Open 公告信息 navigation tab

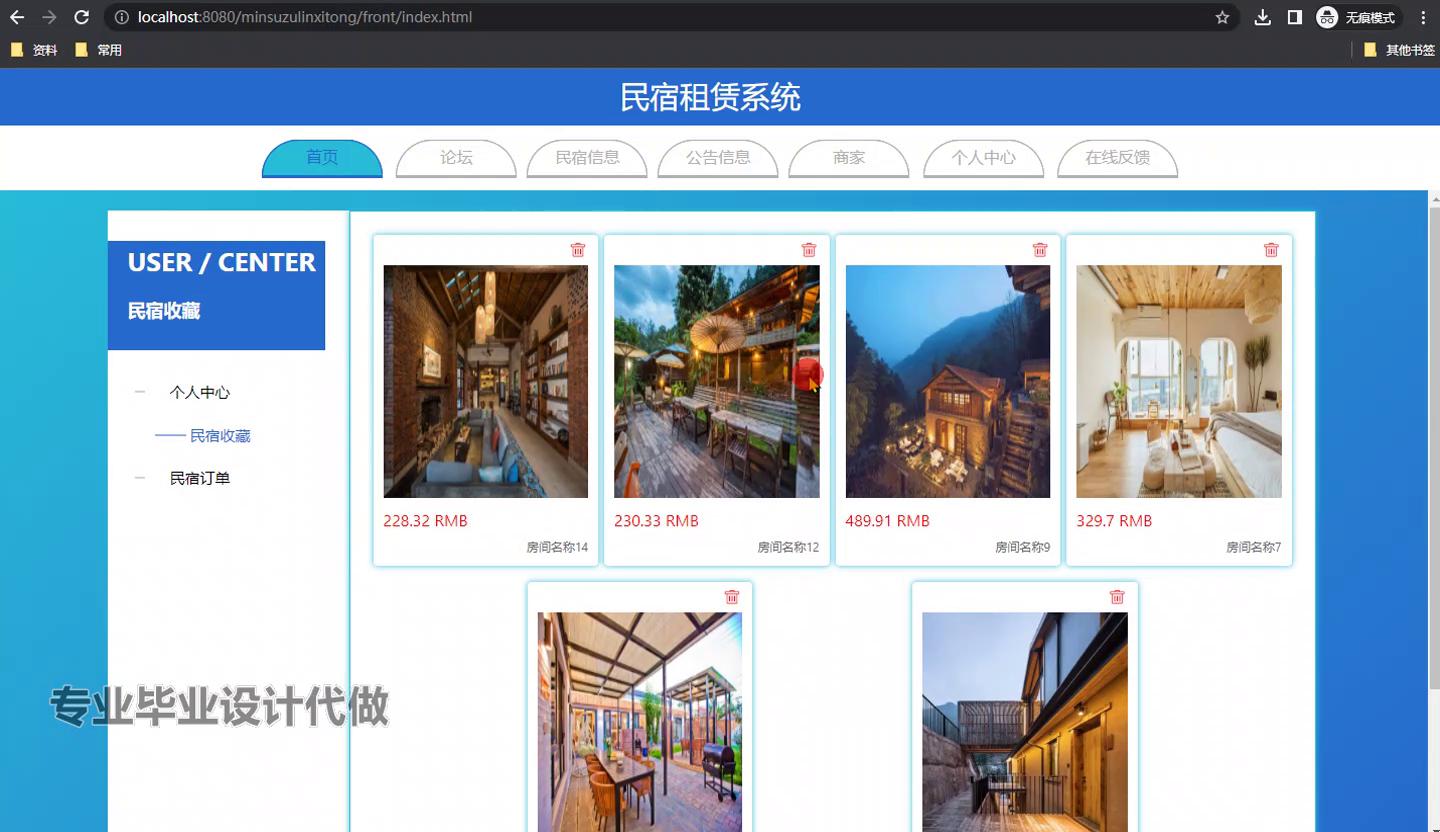[x=718, y=158]
